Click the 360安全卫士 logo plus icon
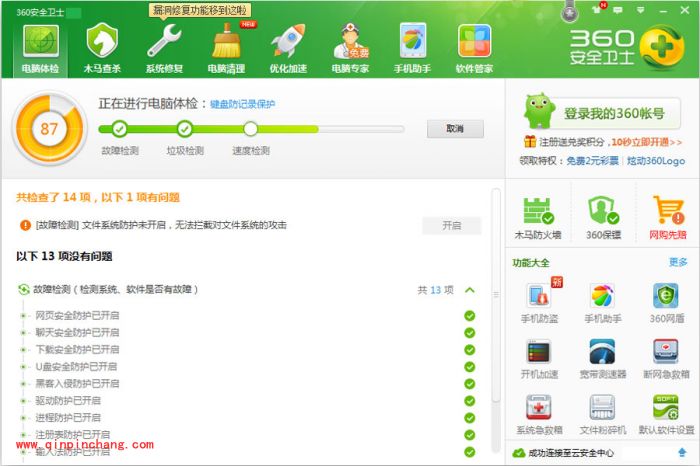Image resolution: width=700 pixels, height=466 pixels. (662, 47)
